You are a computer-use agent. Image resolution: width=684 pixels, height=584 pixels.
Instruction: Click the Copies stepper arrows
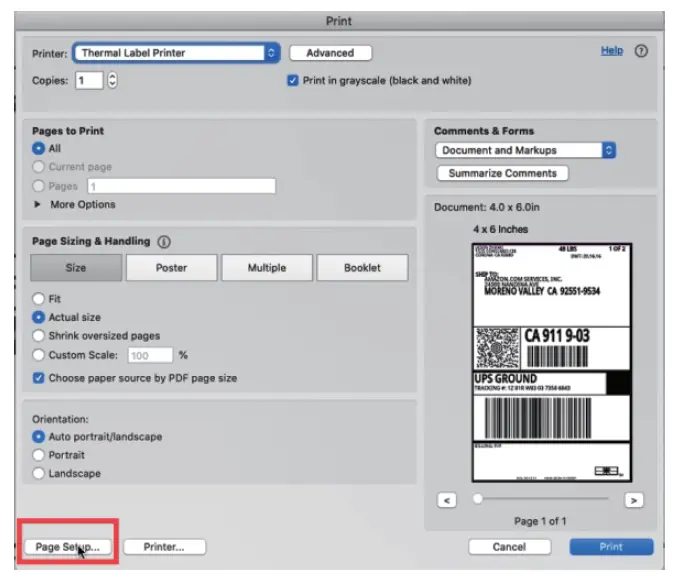tap(112, 80)
